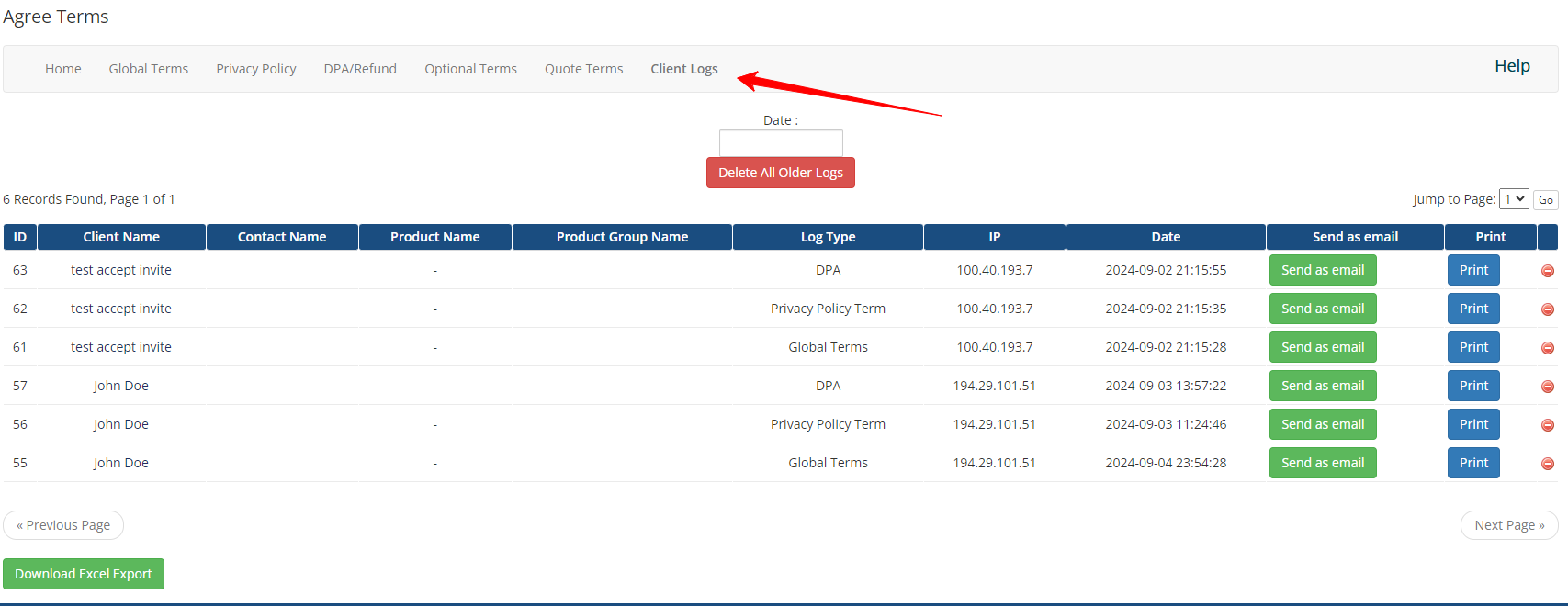Print log entry 57

[1472, 386]
